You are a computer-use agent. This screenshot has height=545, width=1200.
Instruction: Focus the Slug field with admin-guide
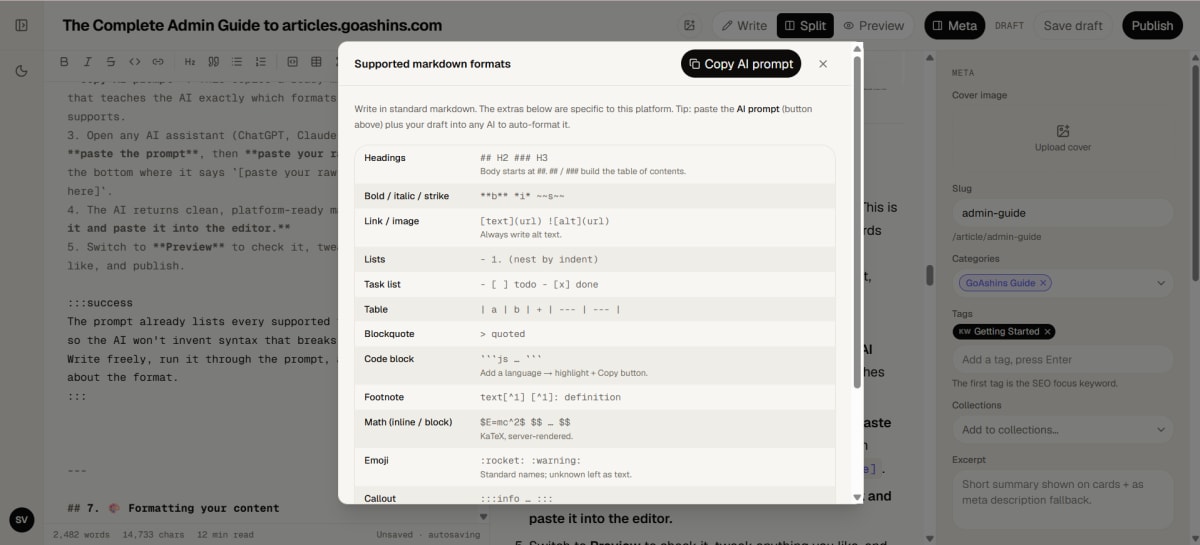(1062, 213)
